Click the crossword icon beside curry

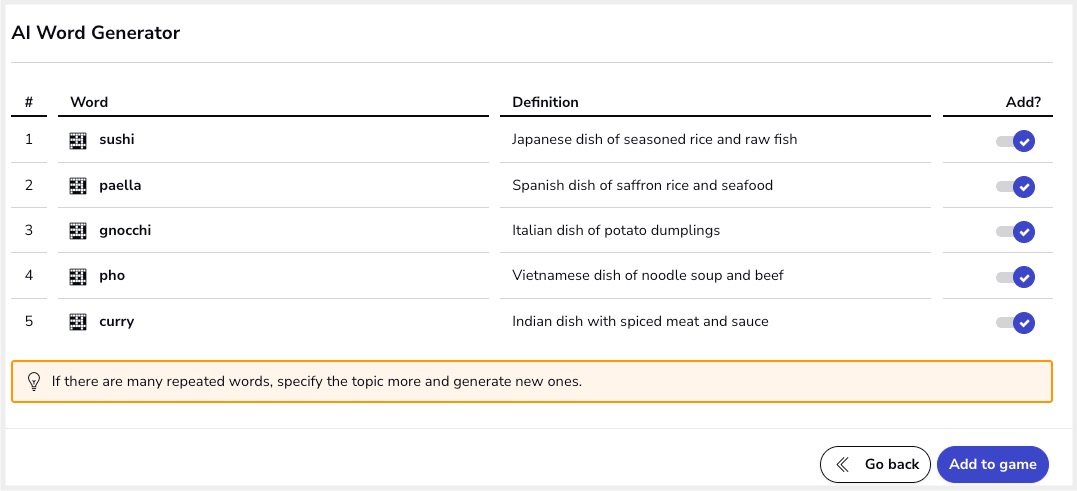click(x=78, y=322)
